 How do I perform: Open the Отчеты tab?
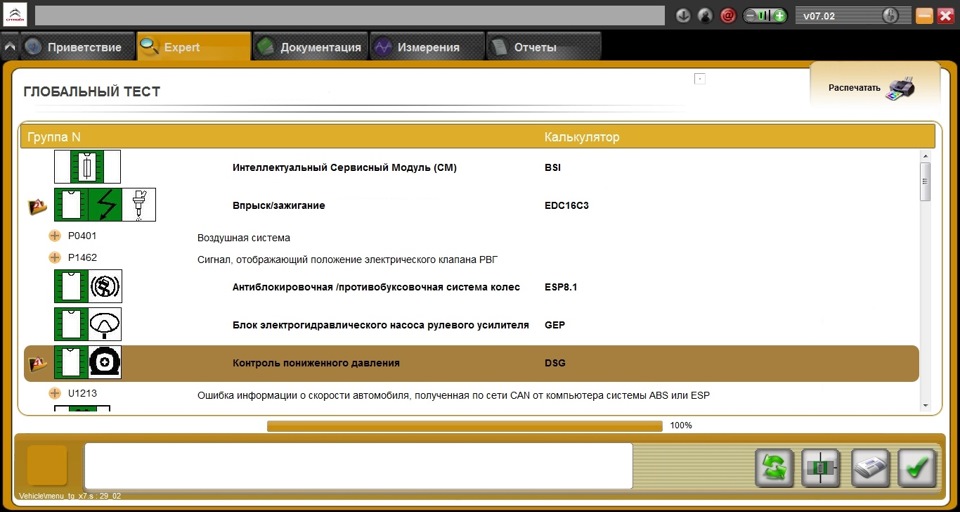[543, 47]
